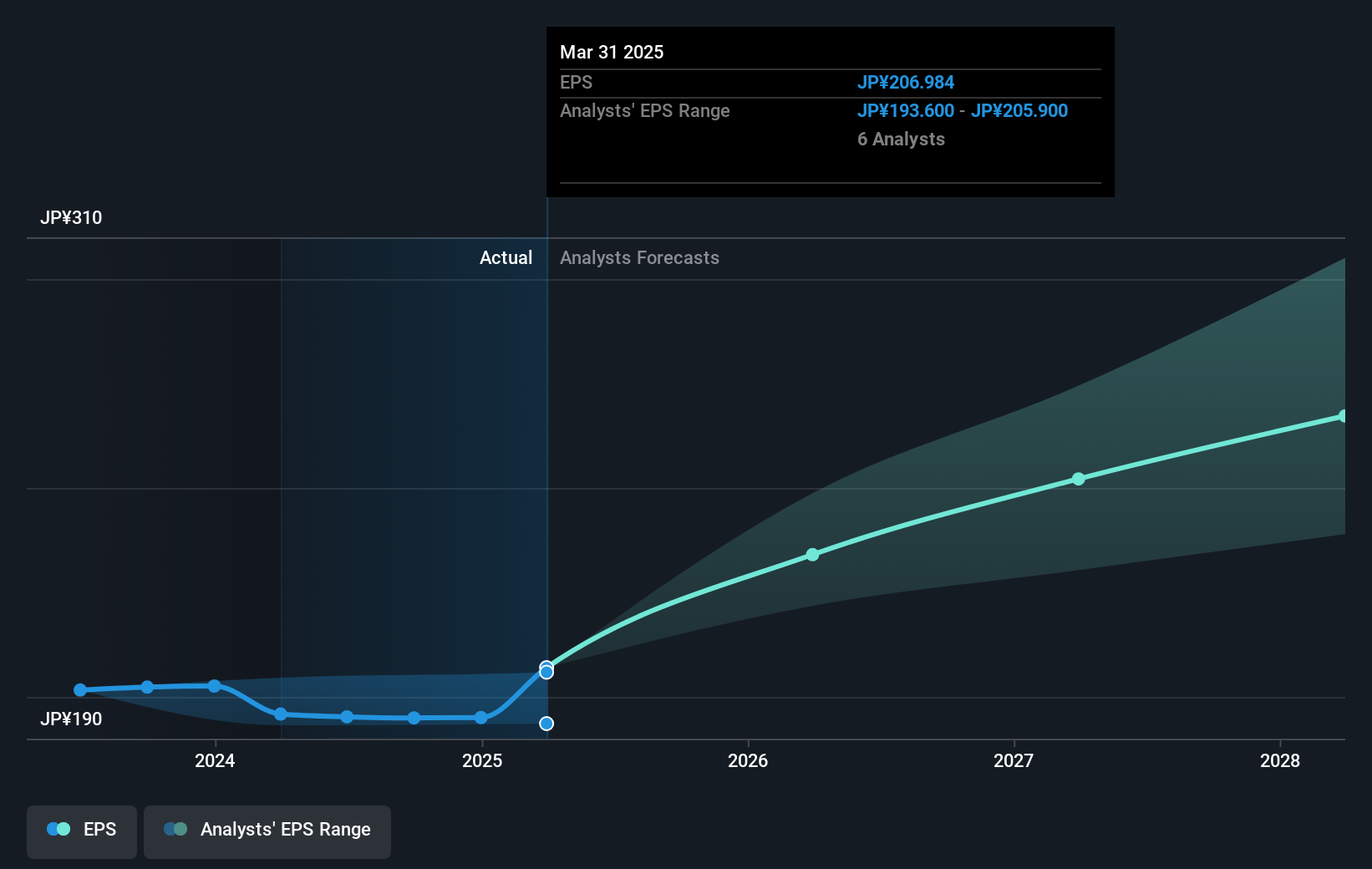Click the EPS data point at start of 2024
Screen dimensions: 1372x869
point(215,686)
